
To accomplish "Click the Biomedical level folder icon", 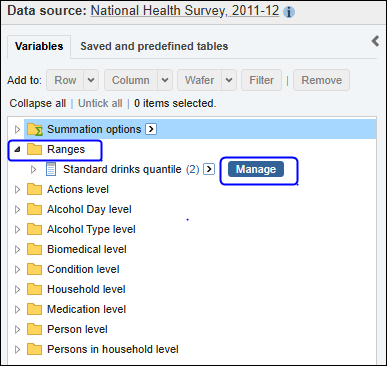I will coord(34,249).
